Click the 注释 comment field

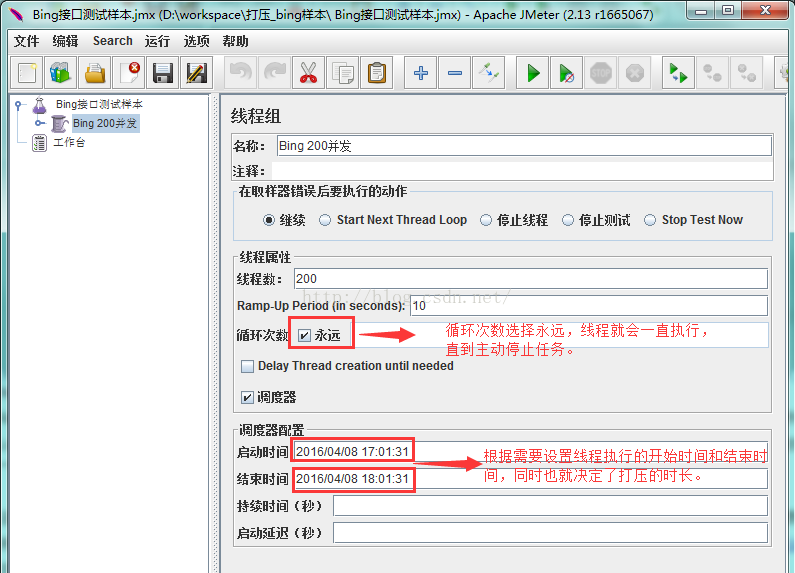[522, 171]
